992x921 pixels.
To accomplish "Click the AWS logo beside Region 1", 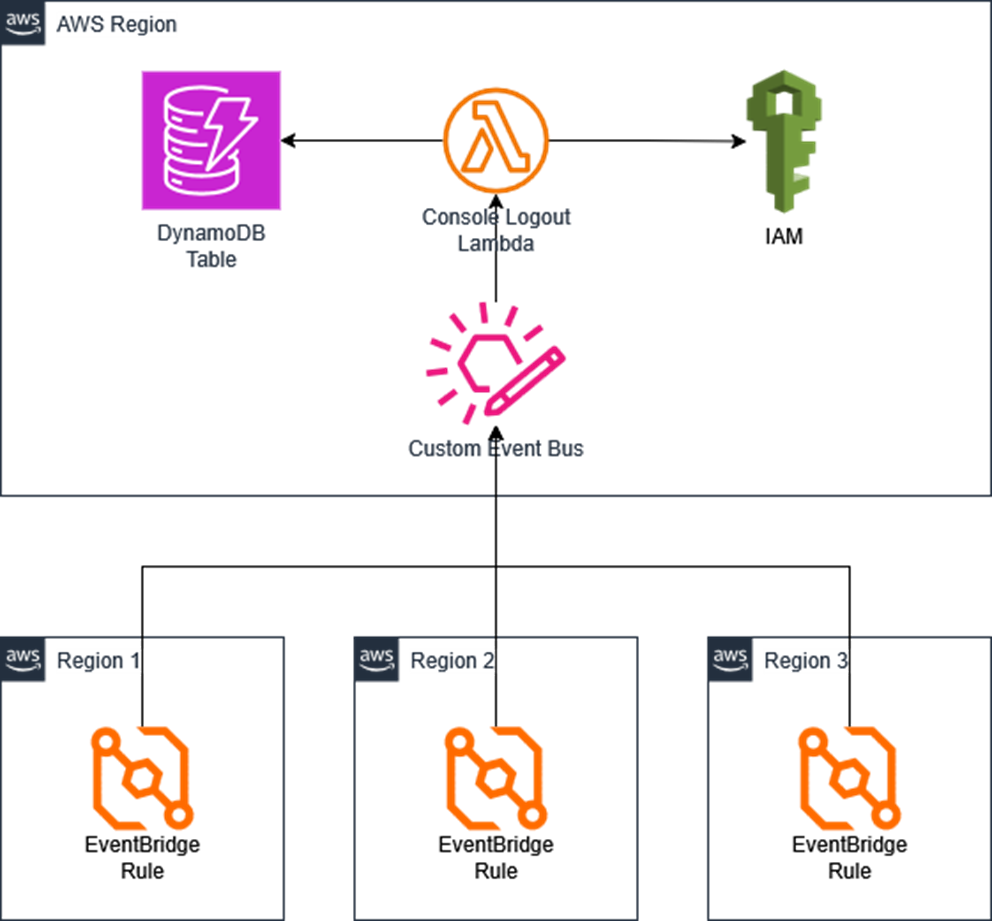I will (x=23, y=659).
